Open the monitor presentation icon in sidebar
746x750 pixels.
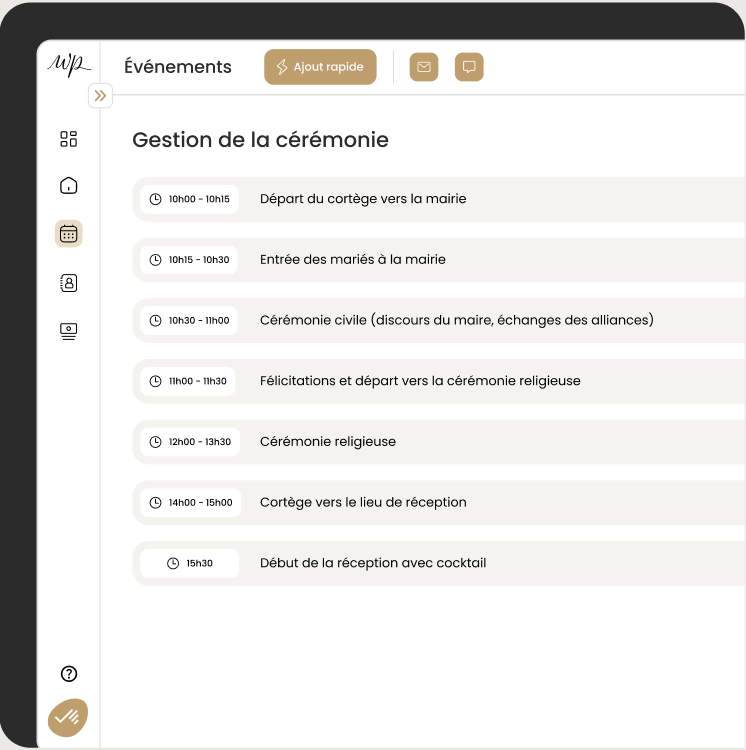(68, 331)
